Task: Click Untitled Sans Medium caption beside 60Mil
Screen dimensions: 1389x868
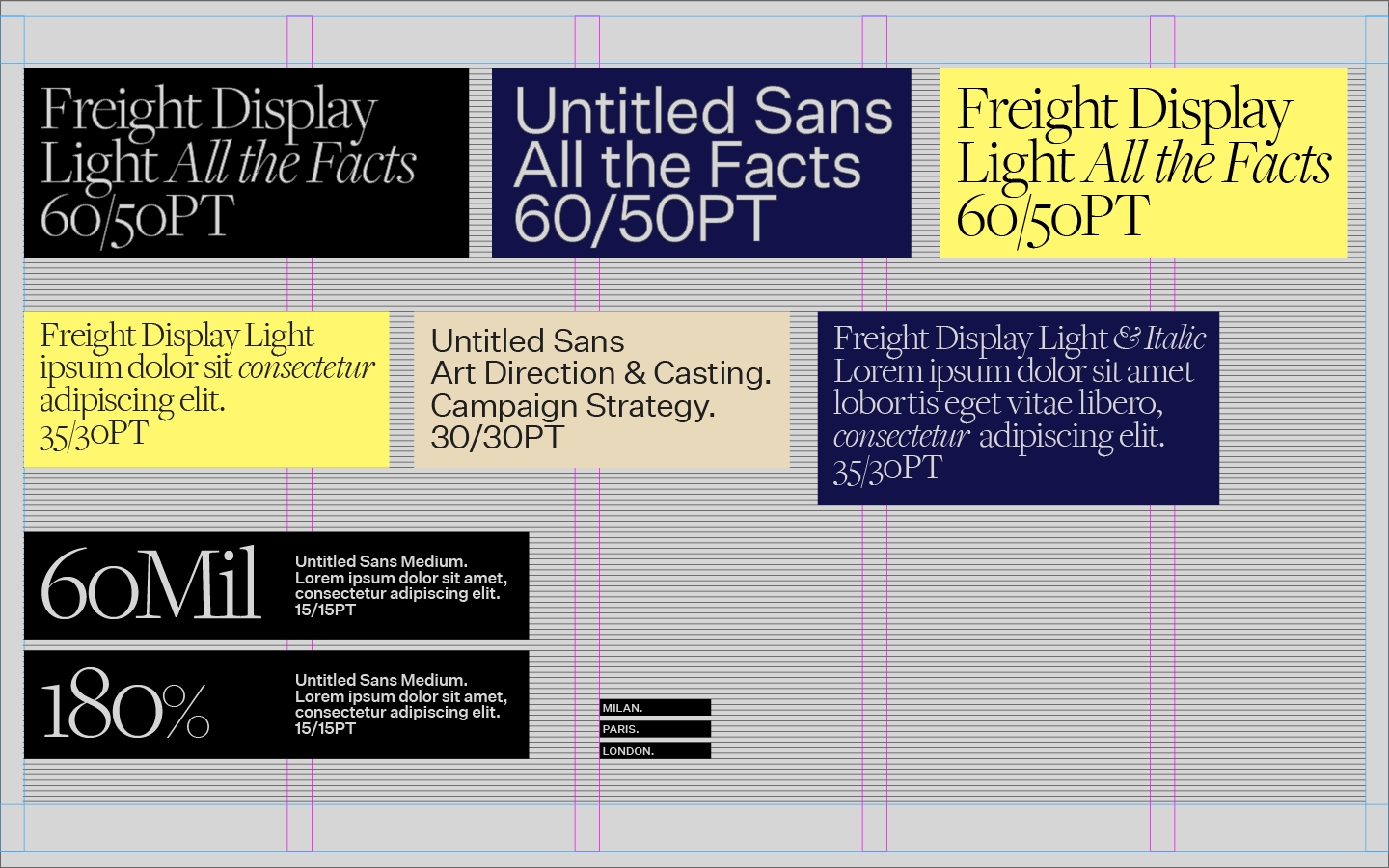Action: tap(401, 585)
